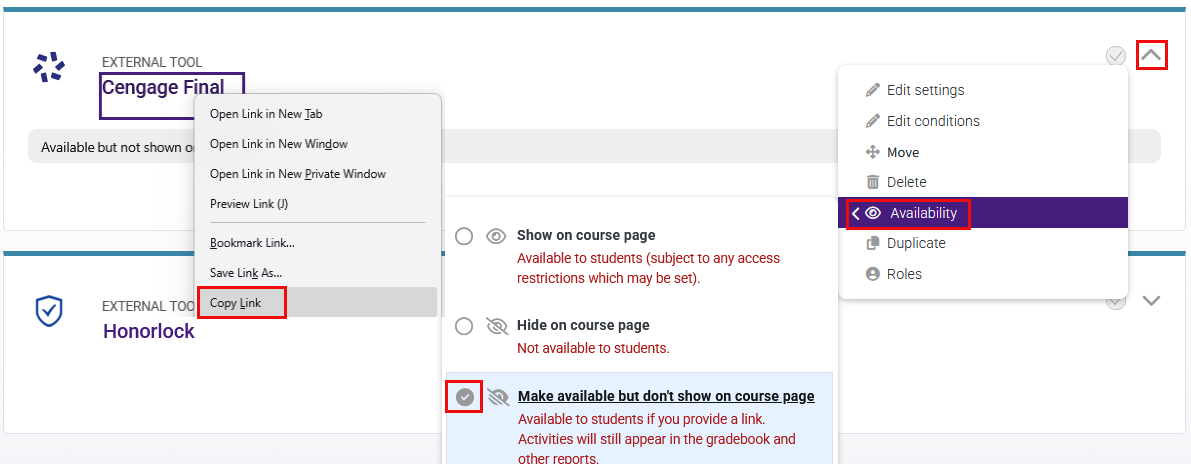Click the Move arrows icon
Viewport: 1191px width, 464px height.
[x=872, y=152]
